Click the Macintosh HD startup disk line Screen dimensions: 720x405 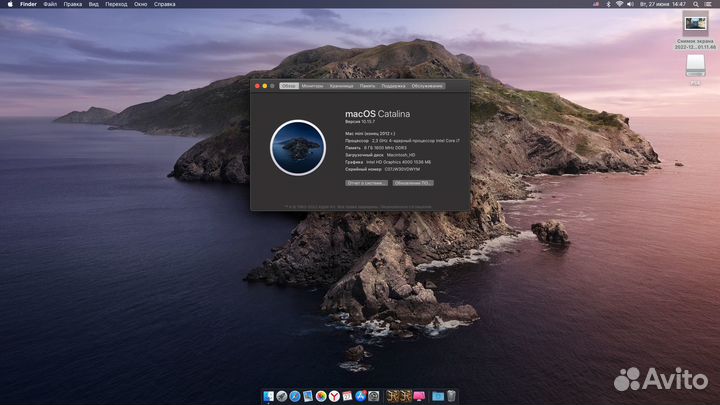pyautogui.click(x=380, y=155)
